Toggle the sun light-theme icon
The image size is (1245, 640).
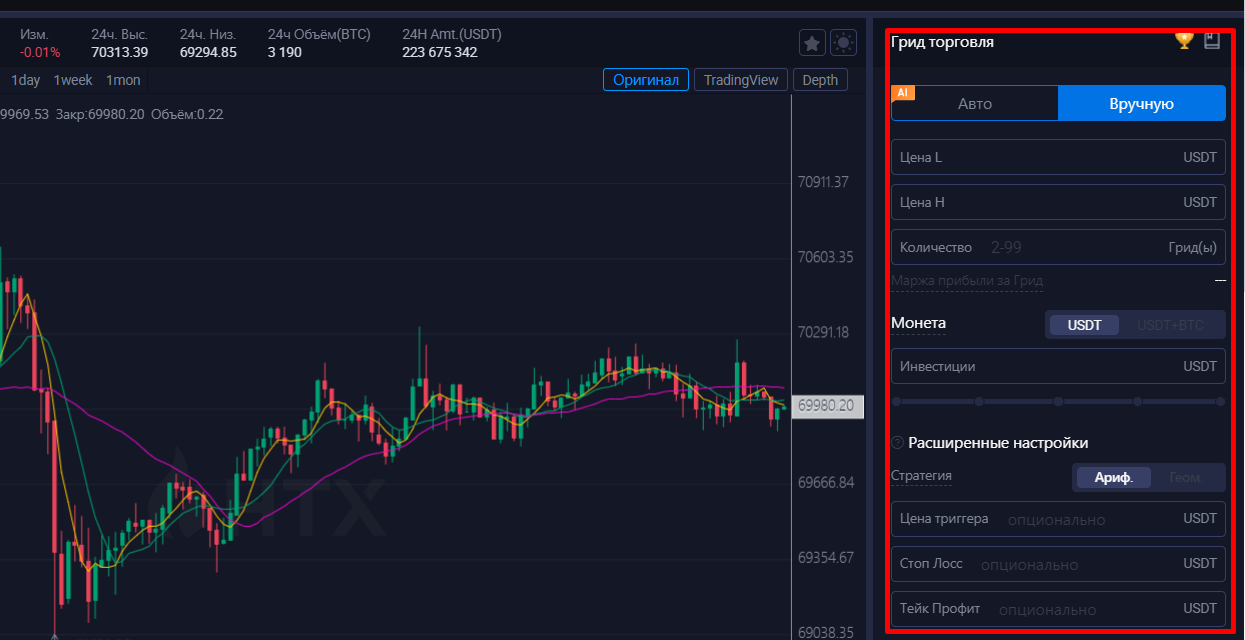(x=843, y=43)
